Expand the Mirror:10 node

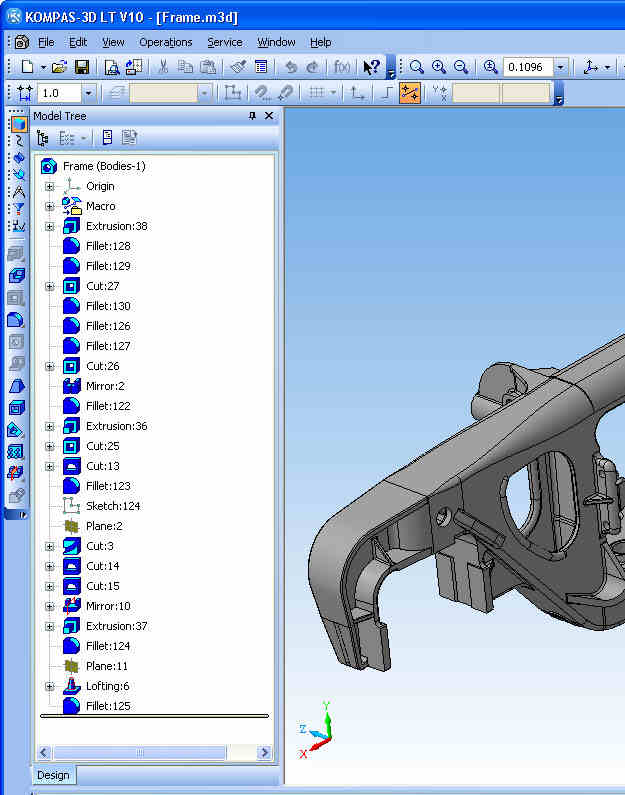[x=49, y=606]
